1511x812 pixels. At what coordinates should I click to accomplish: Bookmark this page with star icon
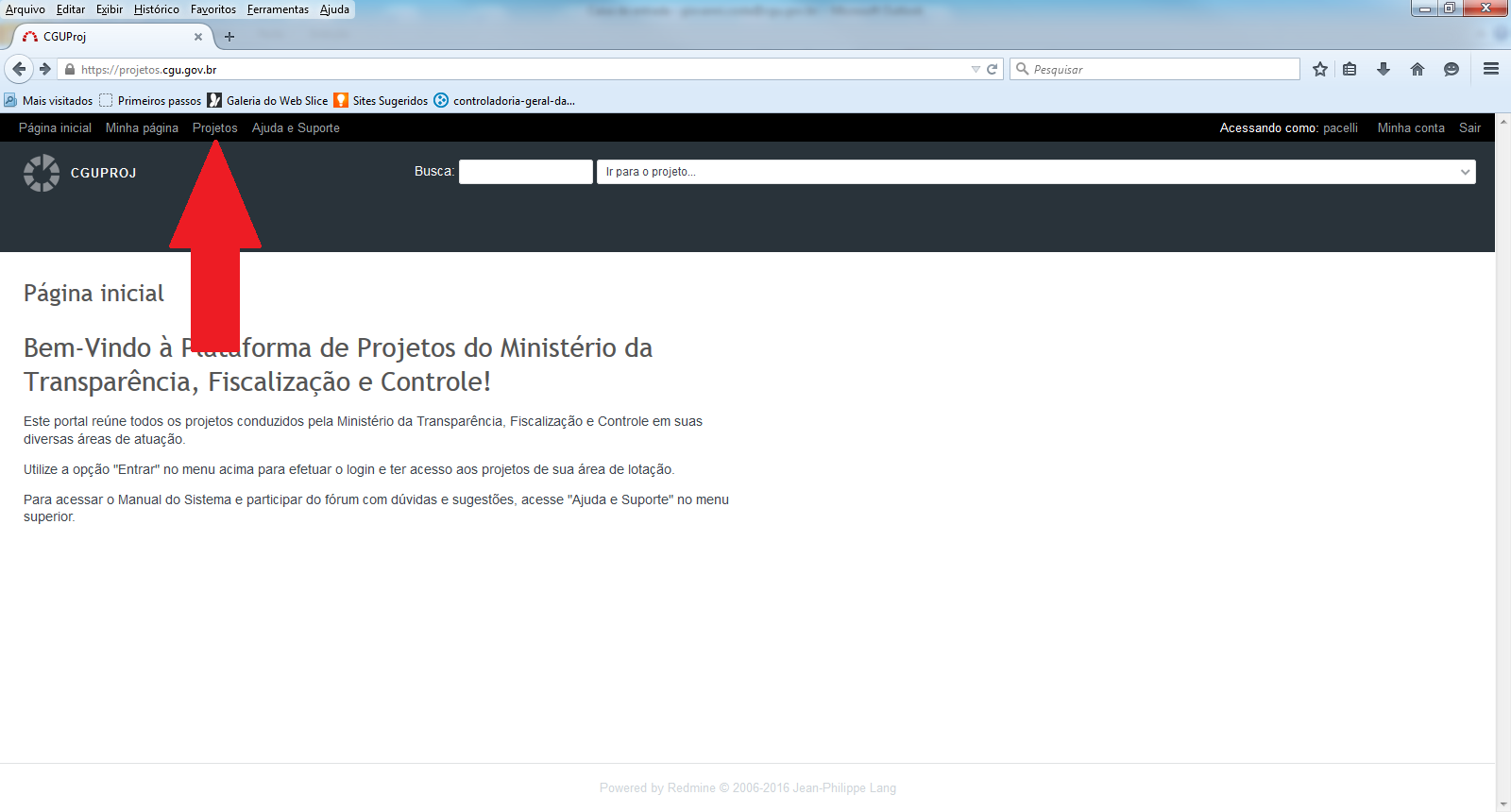[x=1320, y=69]
